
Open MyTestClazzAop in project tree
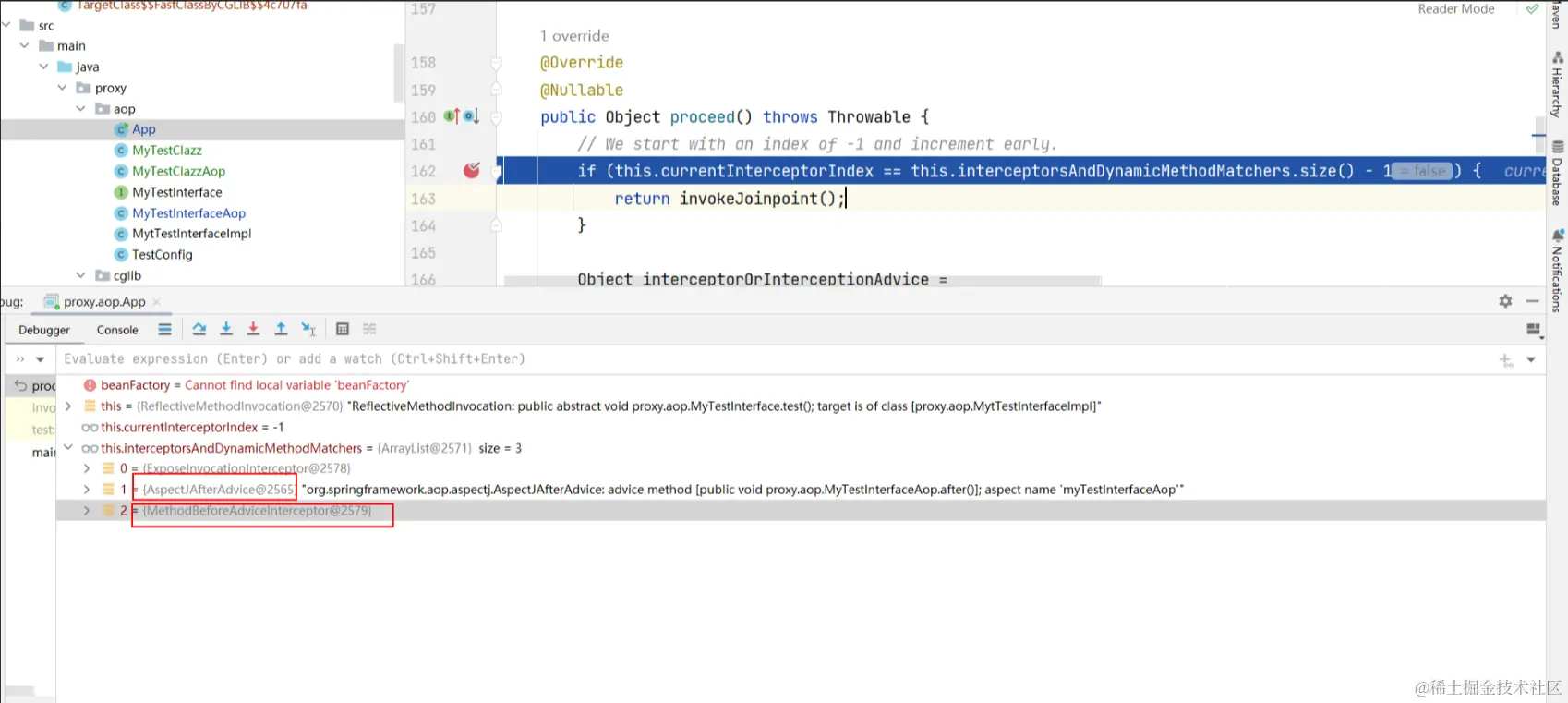click(178, 171)
